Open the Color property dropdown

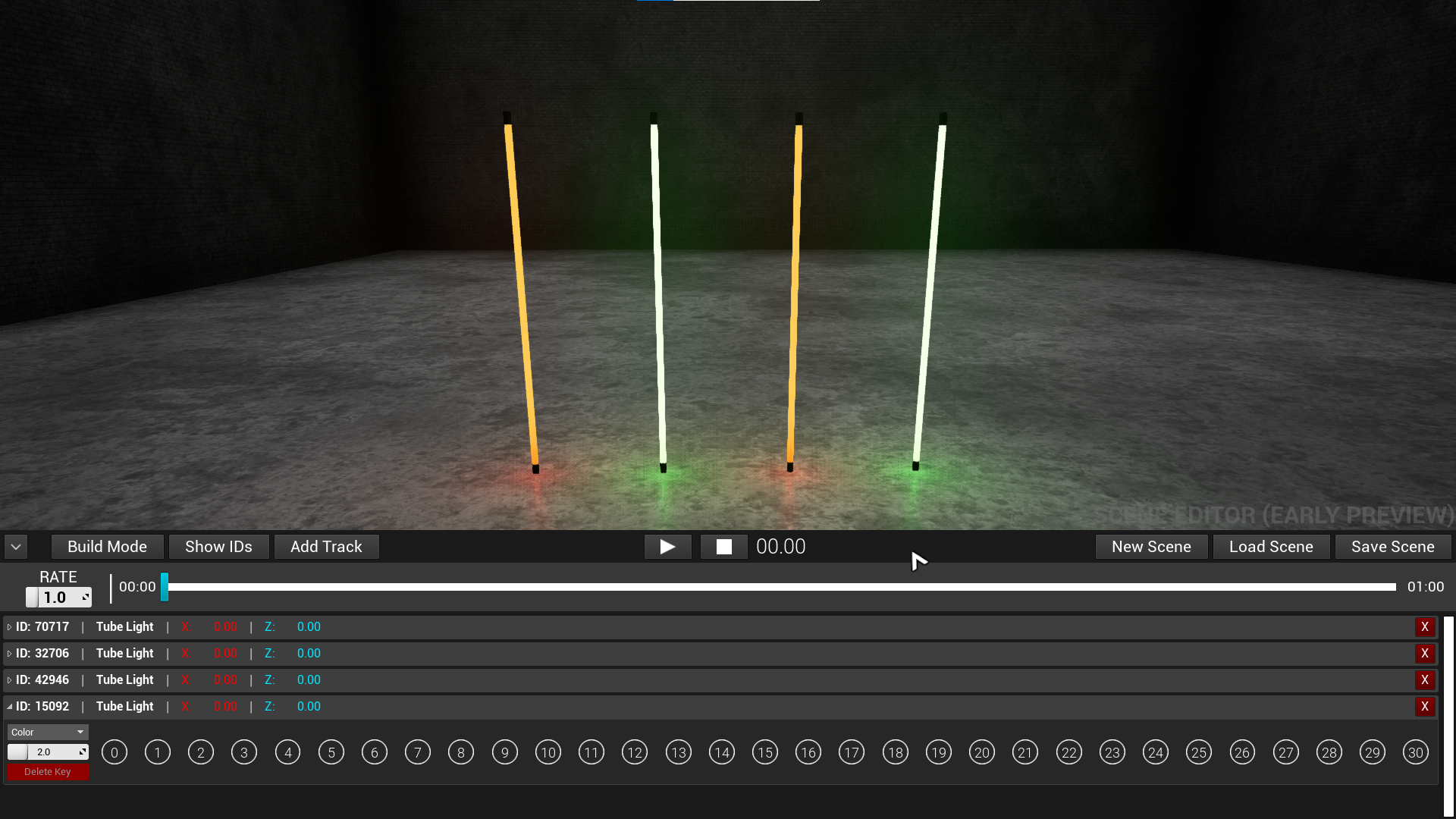(x=48, y=732)
